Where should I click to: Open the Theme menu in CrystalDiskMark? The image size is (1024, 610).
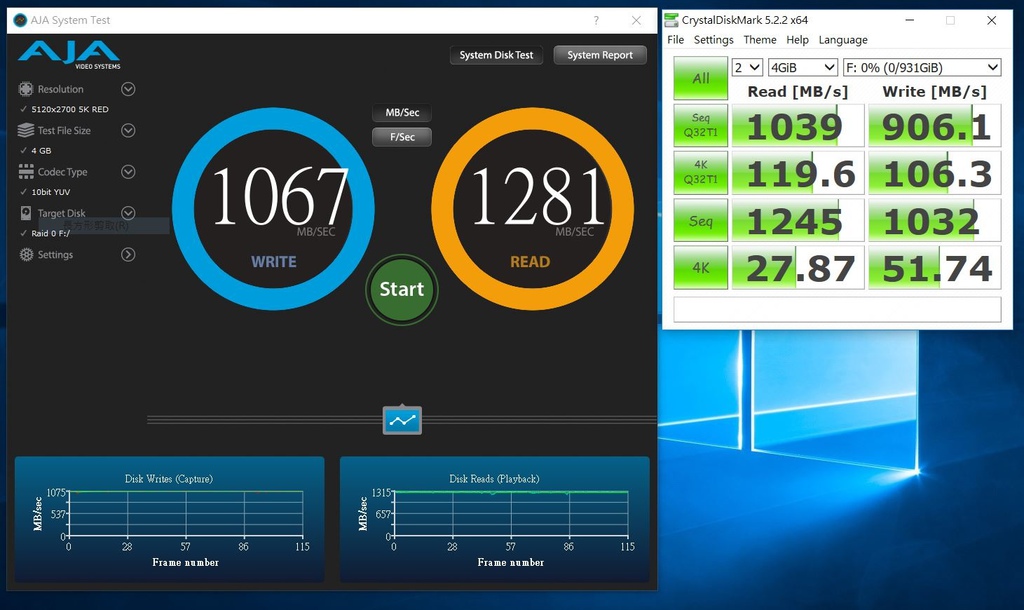pyautogui.click(x=760, y=40)
